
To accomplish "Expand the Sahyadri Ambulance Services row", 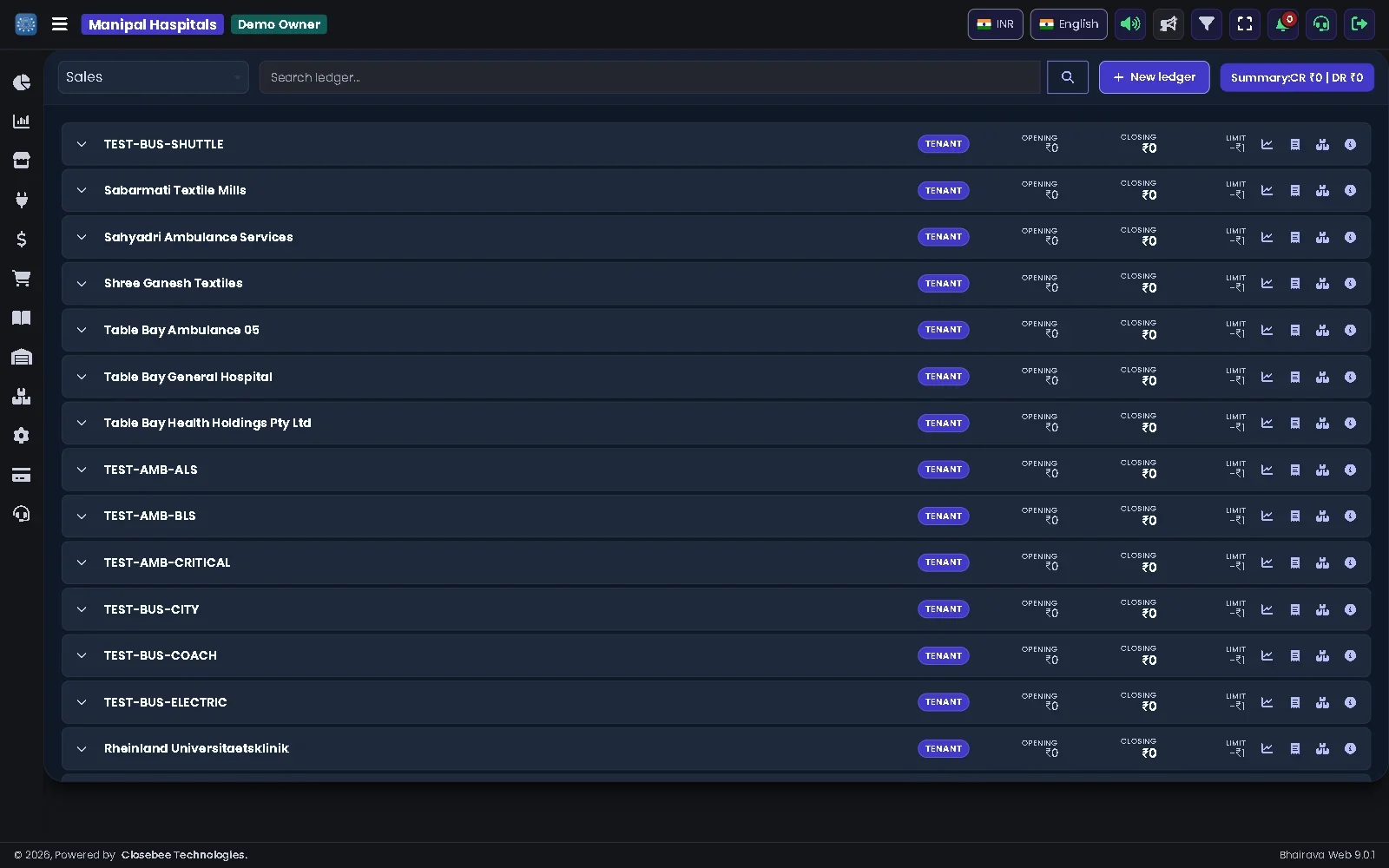I will click(82, 237).
